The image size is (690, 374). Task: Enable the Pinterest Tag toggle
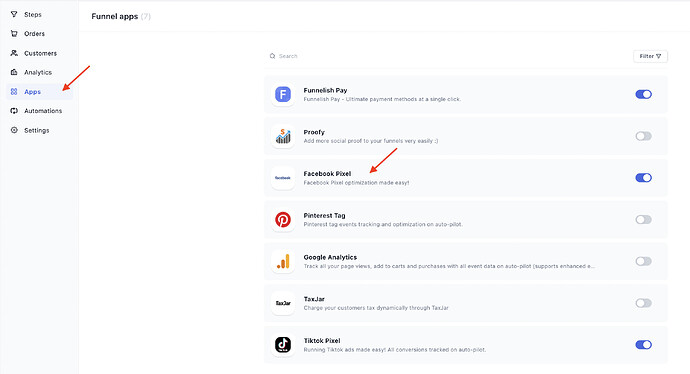(643, 220)
